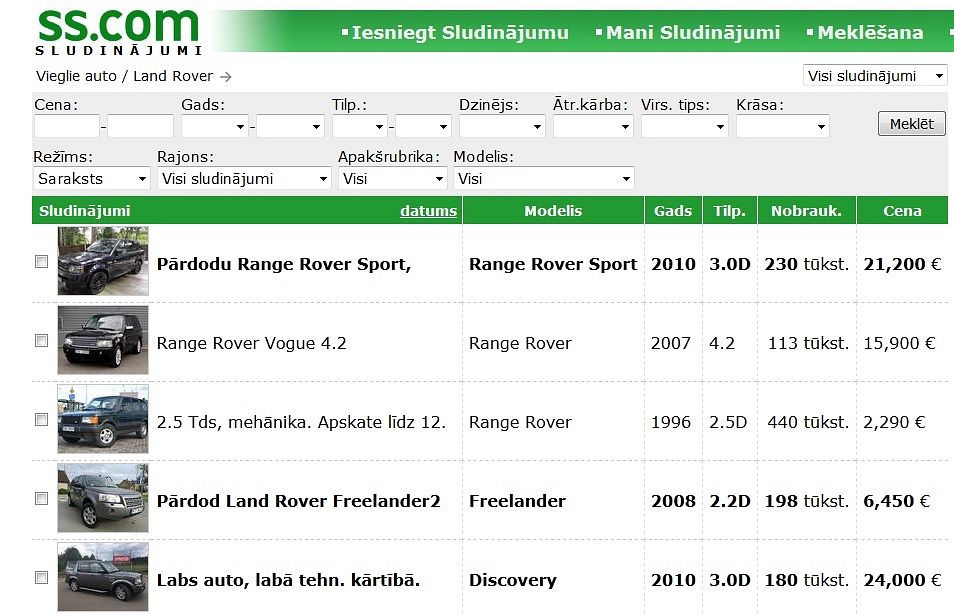The image size is (954, 615).
Task: Click price 15,900 € cell
Action: tap(899, 343)
